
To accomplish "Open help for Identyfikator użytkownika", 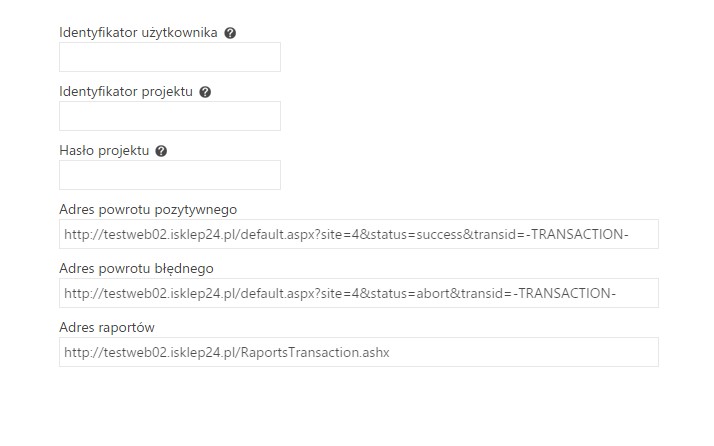I will (x=230, y=33).
